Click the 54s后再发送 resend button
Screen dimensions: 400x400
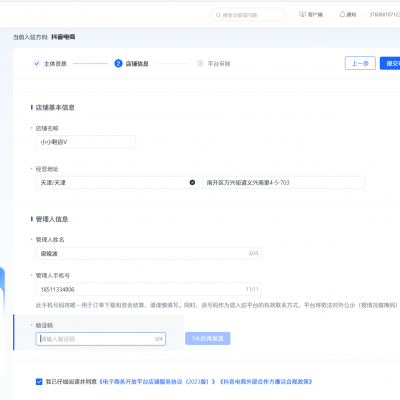(x=208, y=339)
